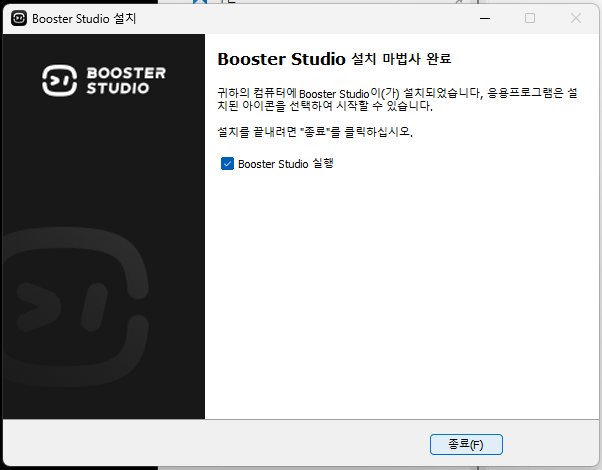Minimize the Booster Studio installer window
Screen dimensions: 602x470
(x=485, y=18)
